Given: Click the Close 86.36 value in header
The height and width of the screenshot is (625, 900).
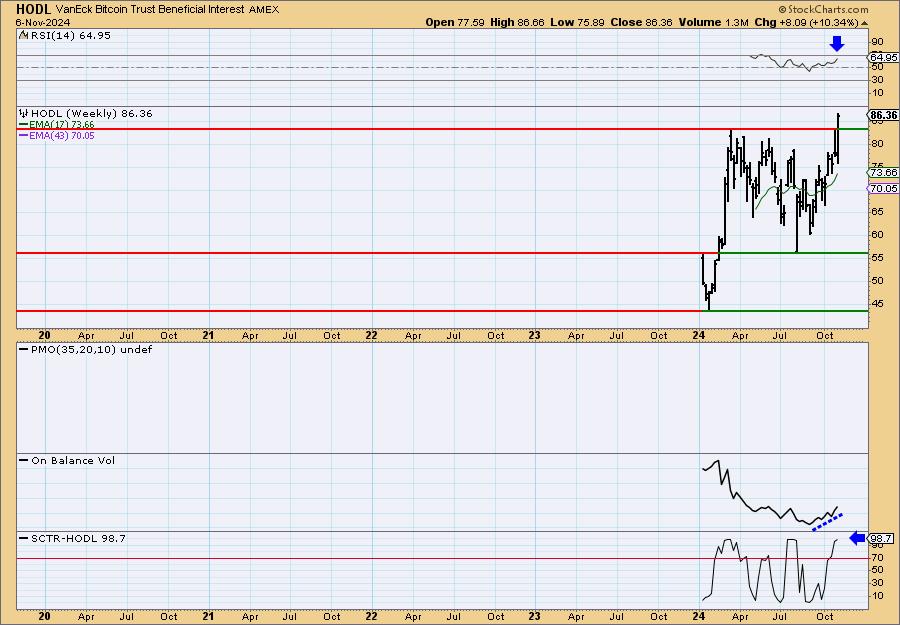Looking at the screenshot, I should (641, 22).
